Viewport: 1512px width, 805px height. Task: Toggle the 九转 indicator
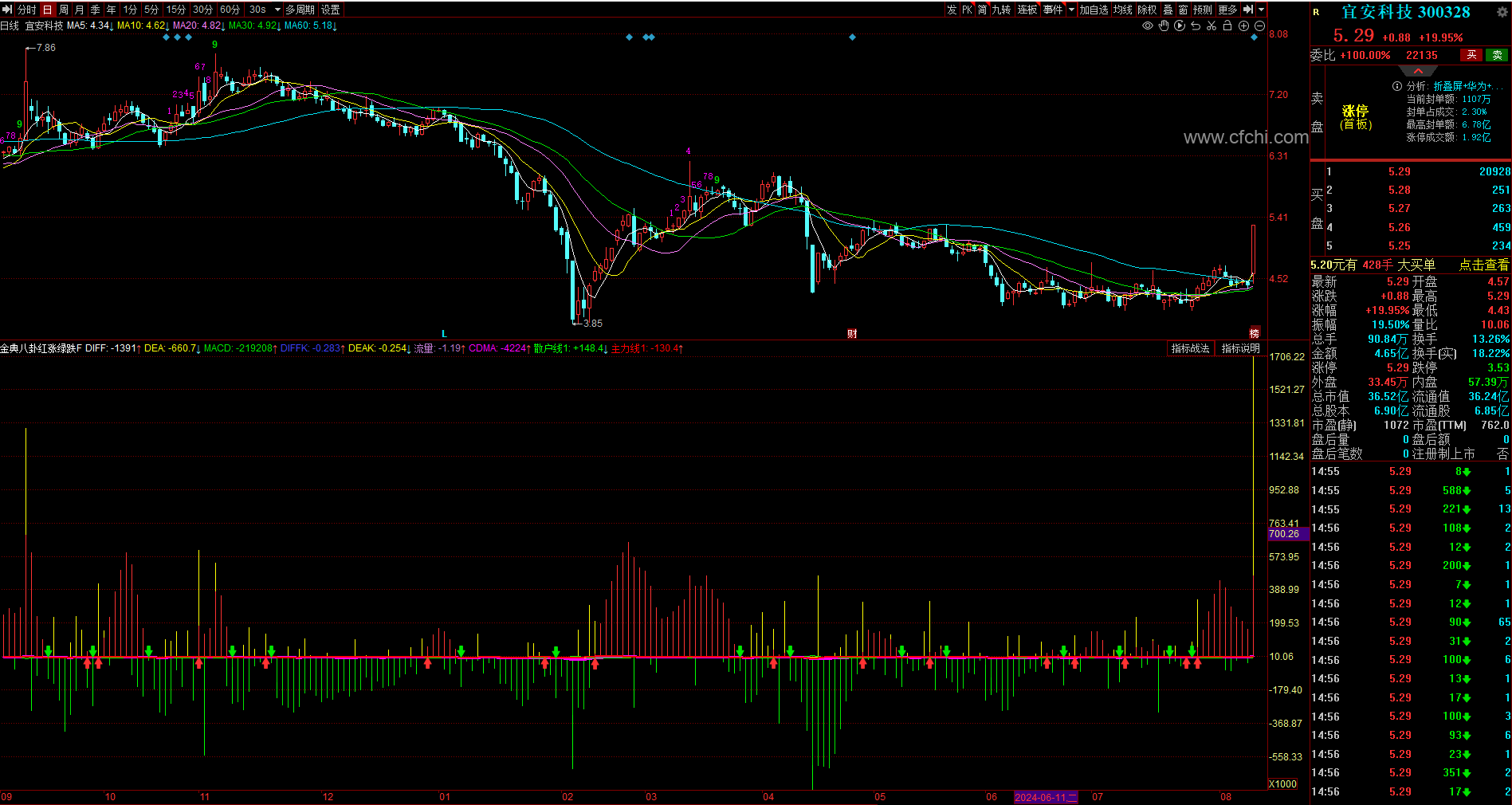[x=1001, y=10]
